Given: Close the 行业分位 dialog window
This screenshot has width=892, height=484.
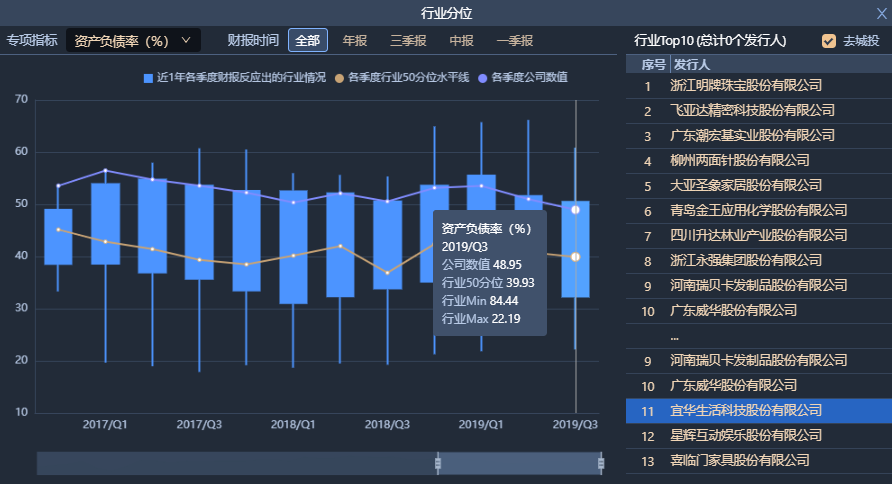Looking at the screenshot, I should point(881,13).
